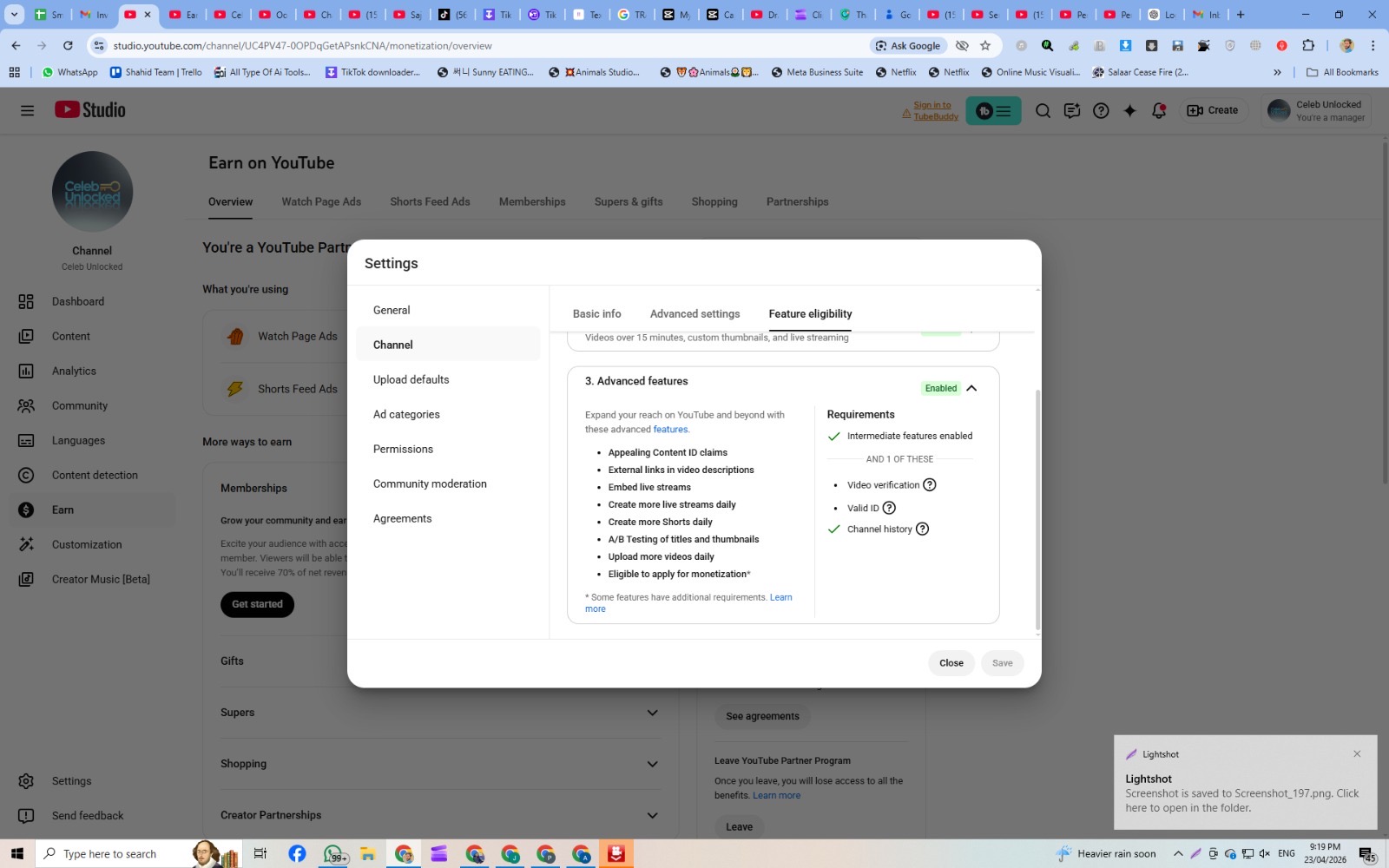
Task: Click the notifications bell in Studio header
Action: [1159, 110]
